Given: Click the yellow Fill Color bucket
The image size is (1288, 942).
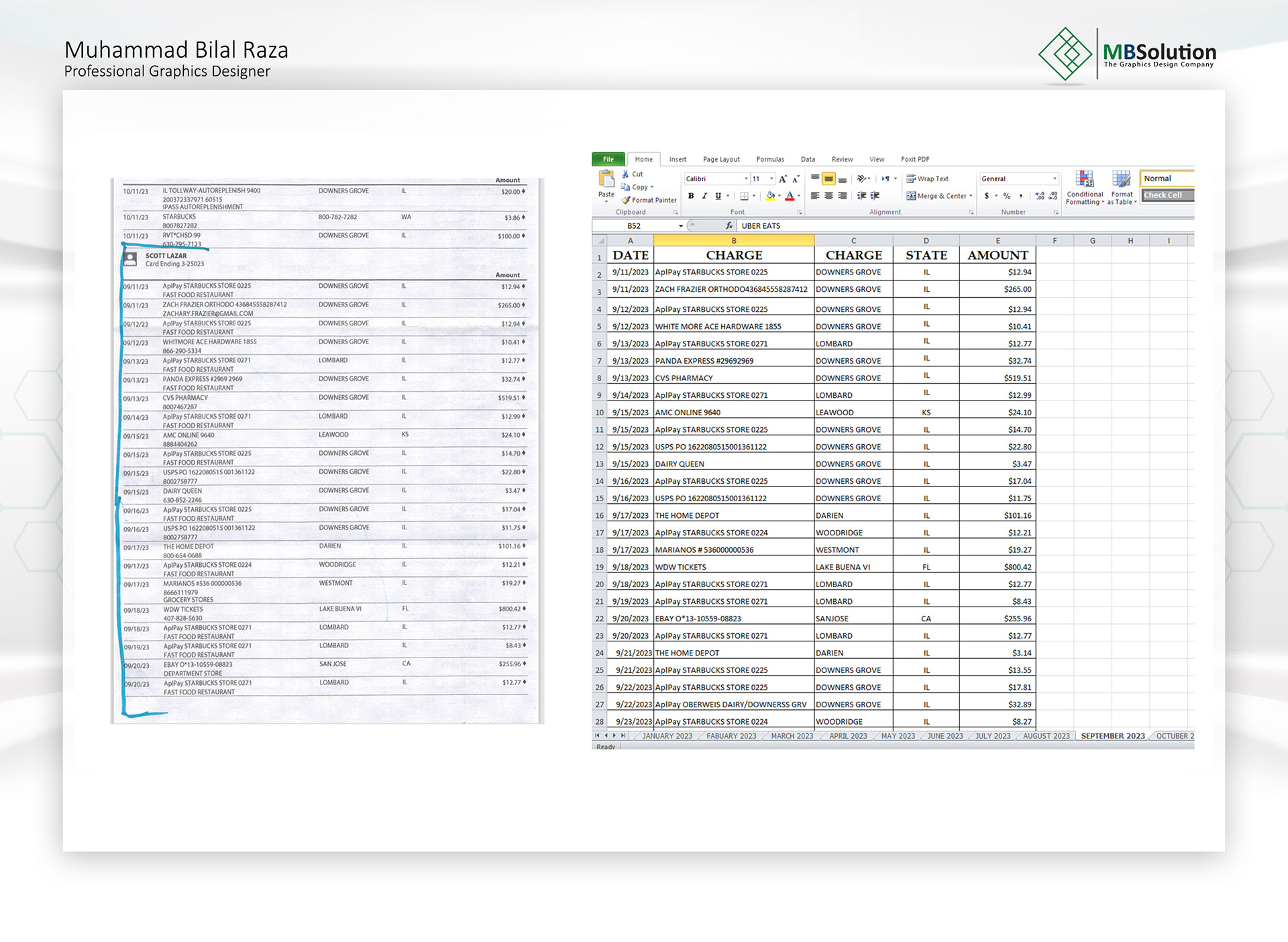Looking at the screenshot, I should click(x=770, y=196).
